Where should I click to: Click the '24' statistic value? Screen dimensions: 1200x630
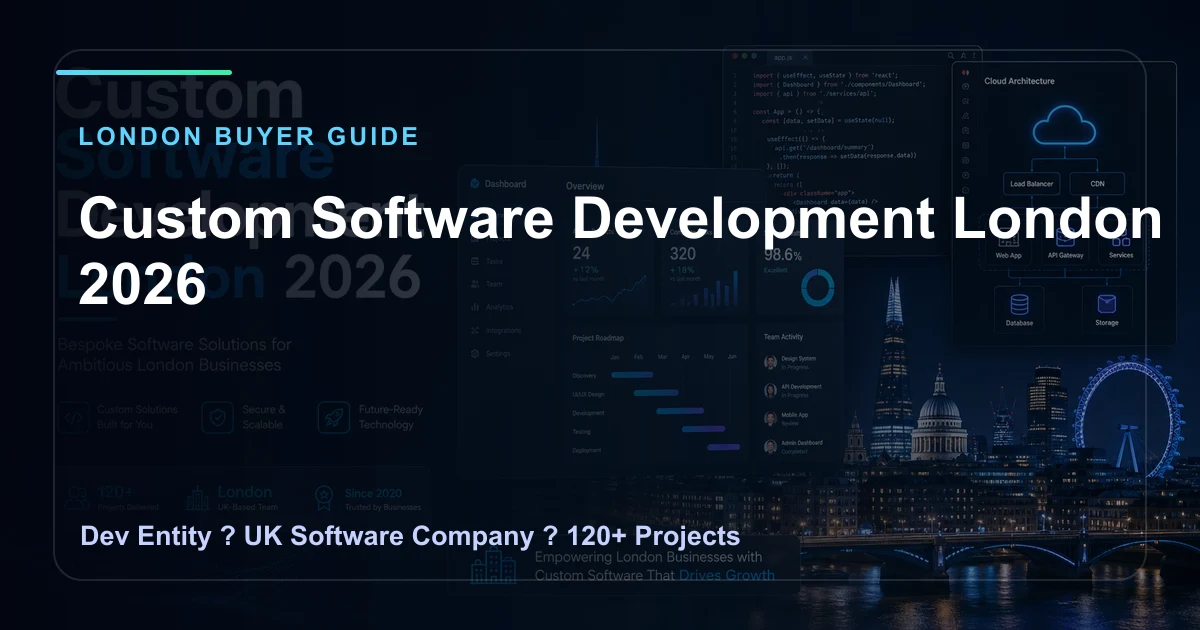pyautogui.click(x=581, y=254)
